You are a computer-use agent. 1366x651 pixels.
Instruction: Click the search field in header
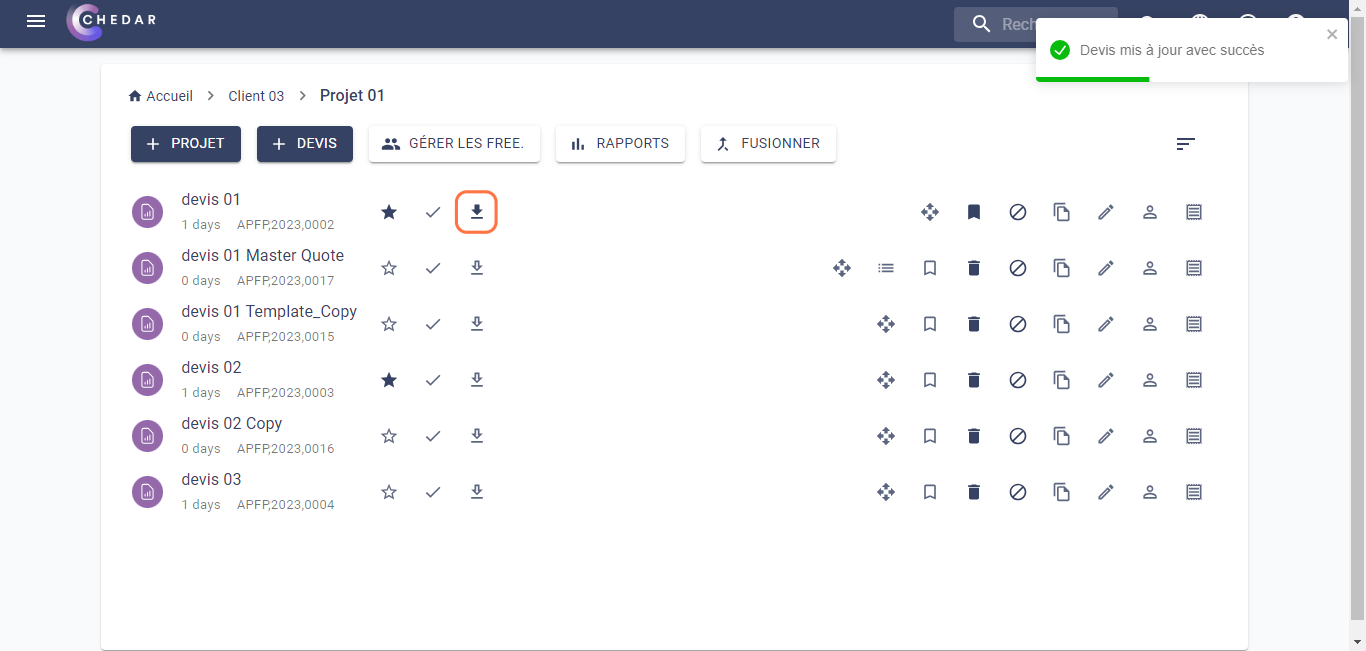point(1035,24)
